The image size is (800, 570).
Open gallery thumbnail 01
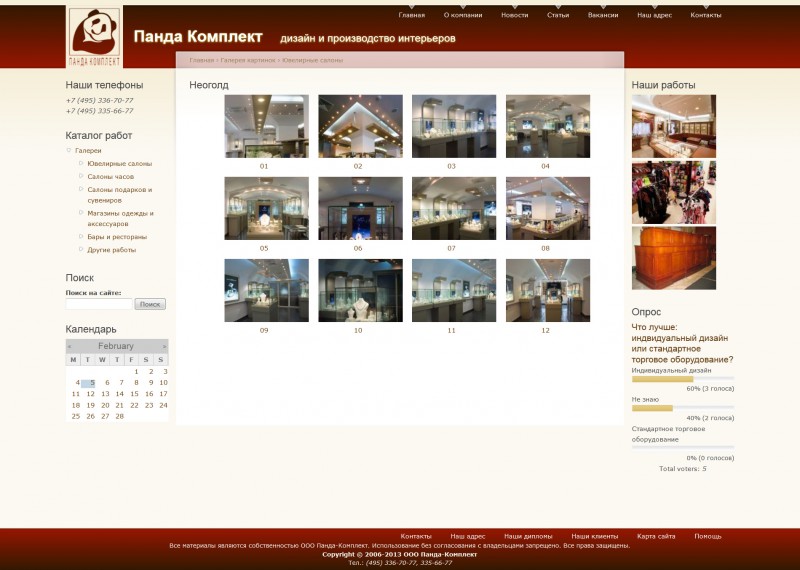pos(266,126)
